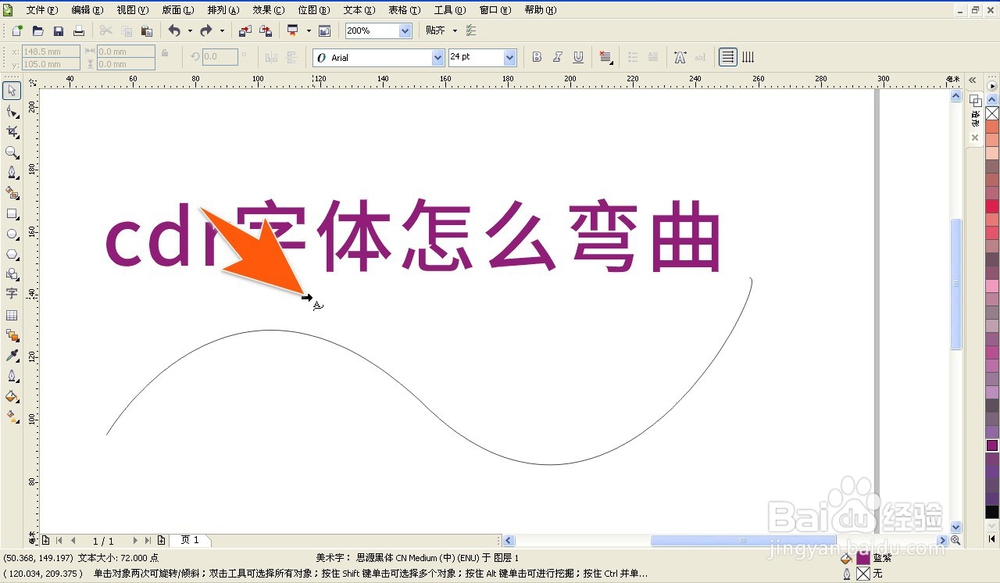Toggle italic formatting
The image size is (1000, 583).
pos(557,57)
